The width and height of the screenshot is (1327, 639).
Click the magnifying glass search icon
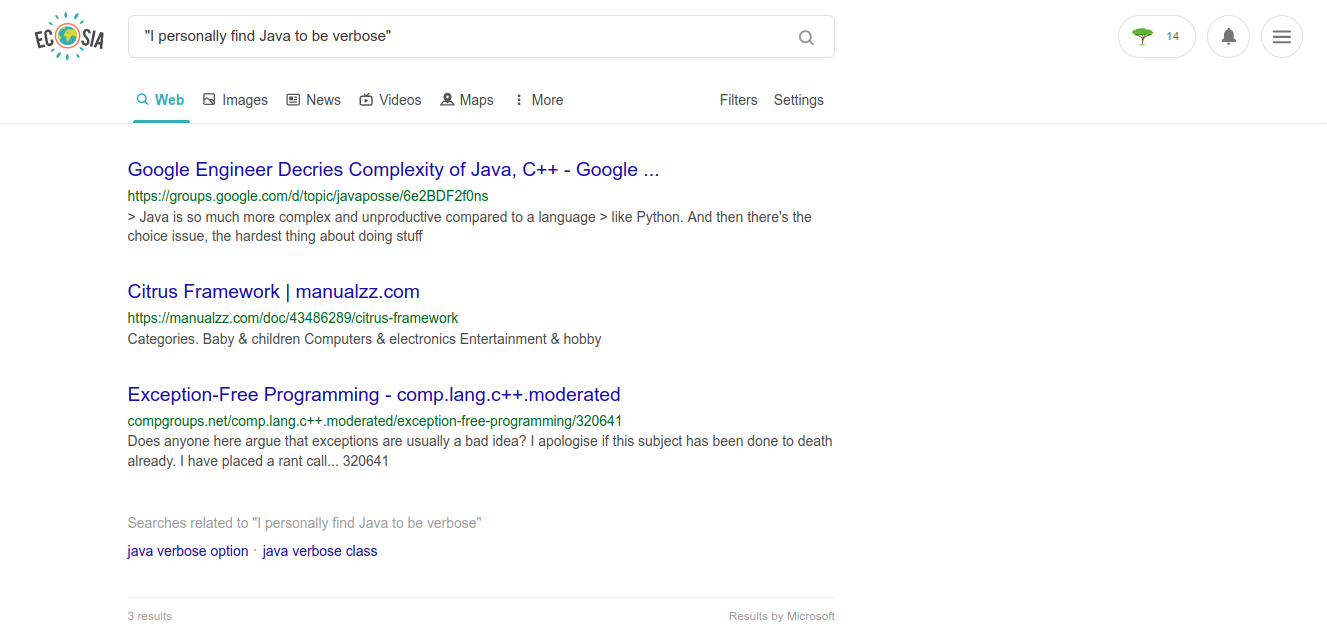tap(806, 38)
